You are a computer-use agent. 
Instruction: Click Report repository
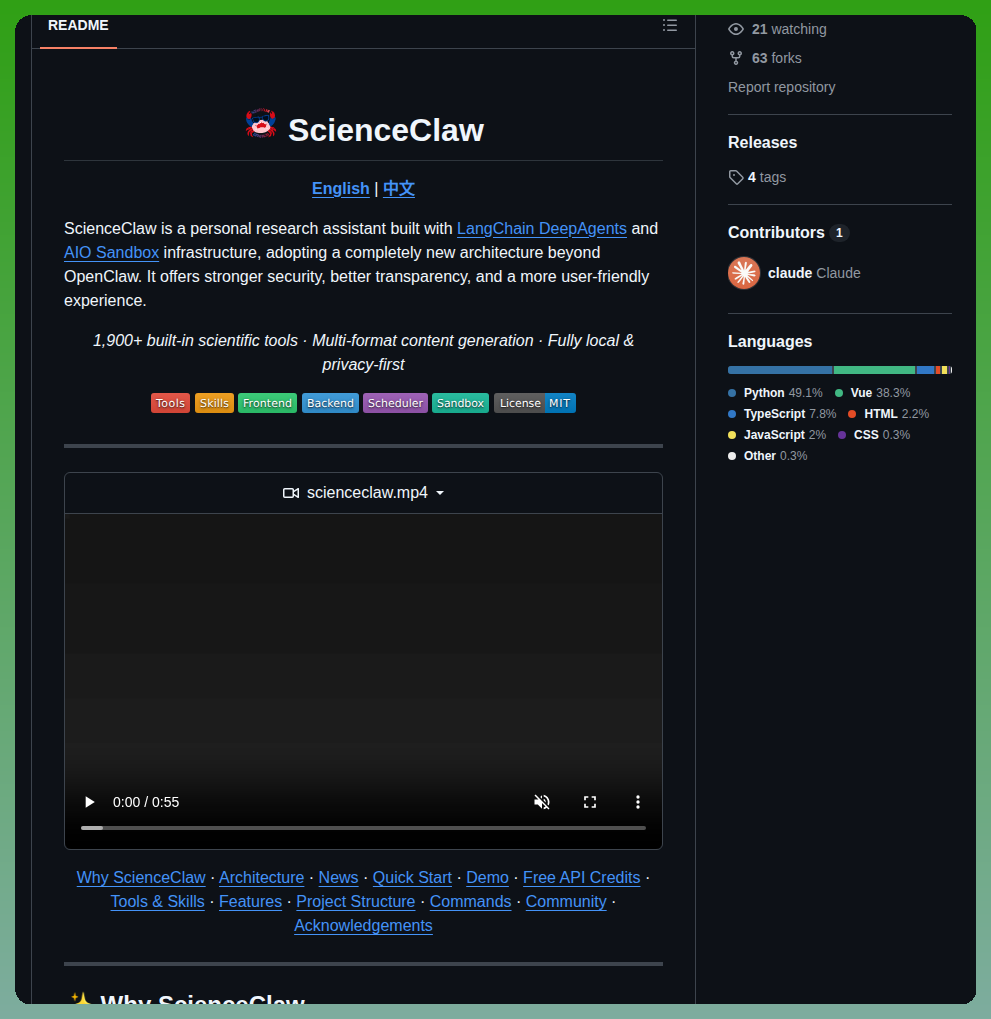click(x=782, y=87)
